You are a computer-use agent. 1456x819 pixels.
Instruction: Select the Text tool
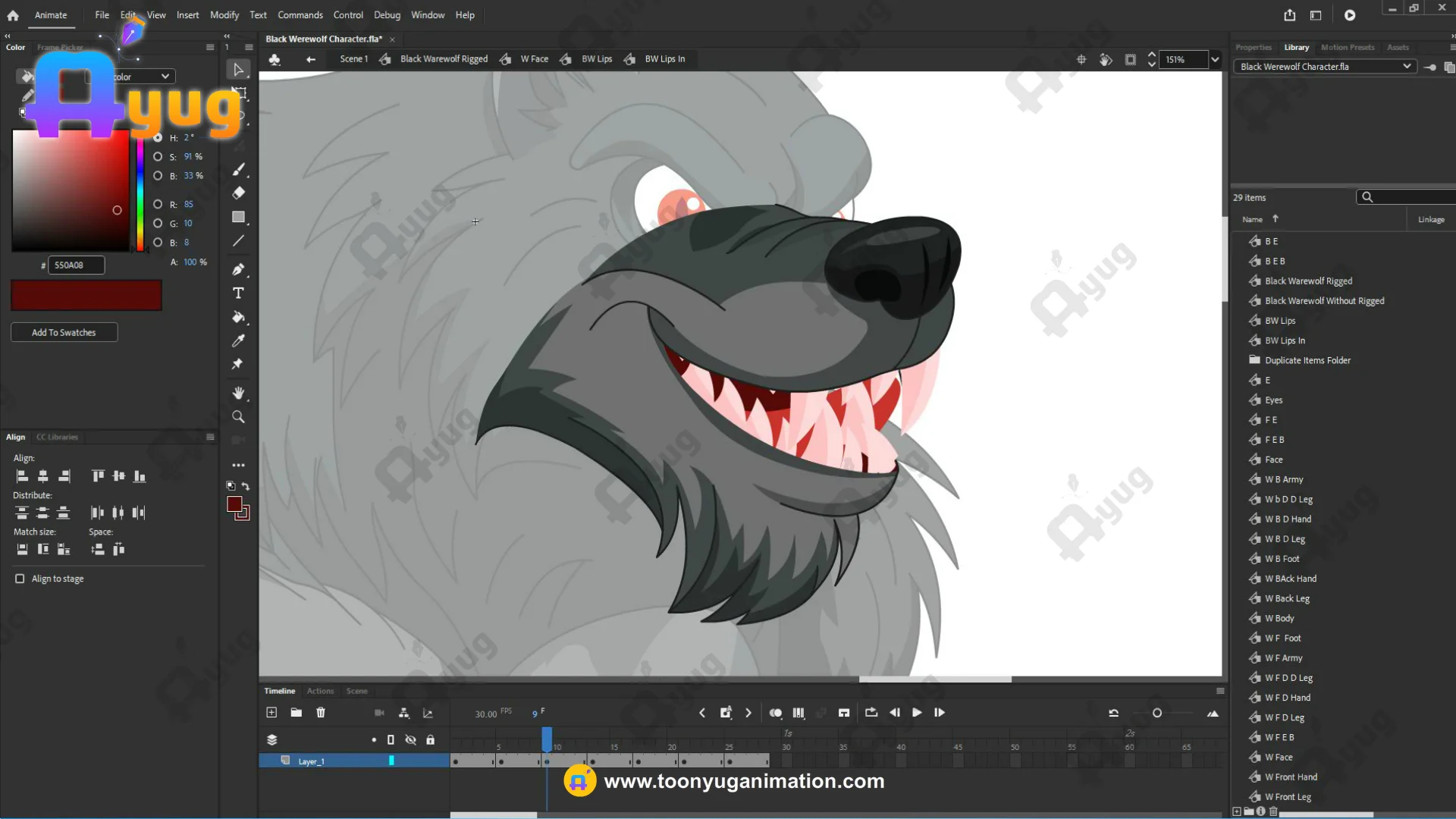[x=238, y=293]
